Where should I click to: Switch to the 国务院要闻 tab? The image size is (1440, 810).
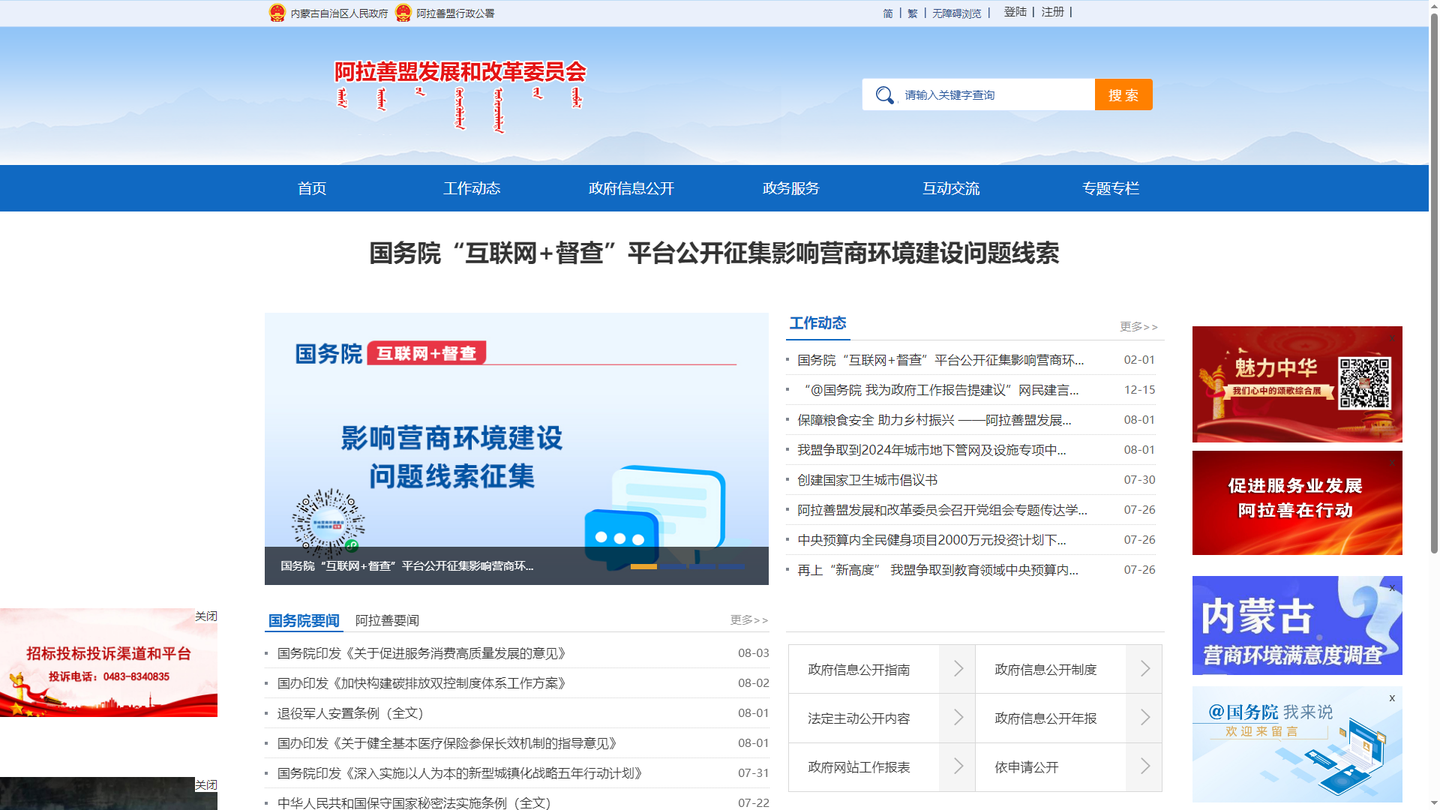[x=304, y=621]
